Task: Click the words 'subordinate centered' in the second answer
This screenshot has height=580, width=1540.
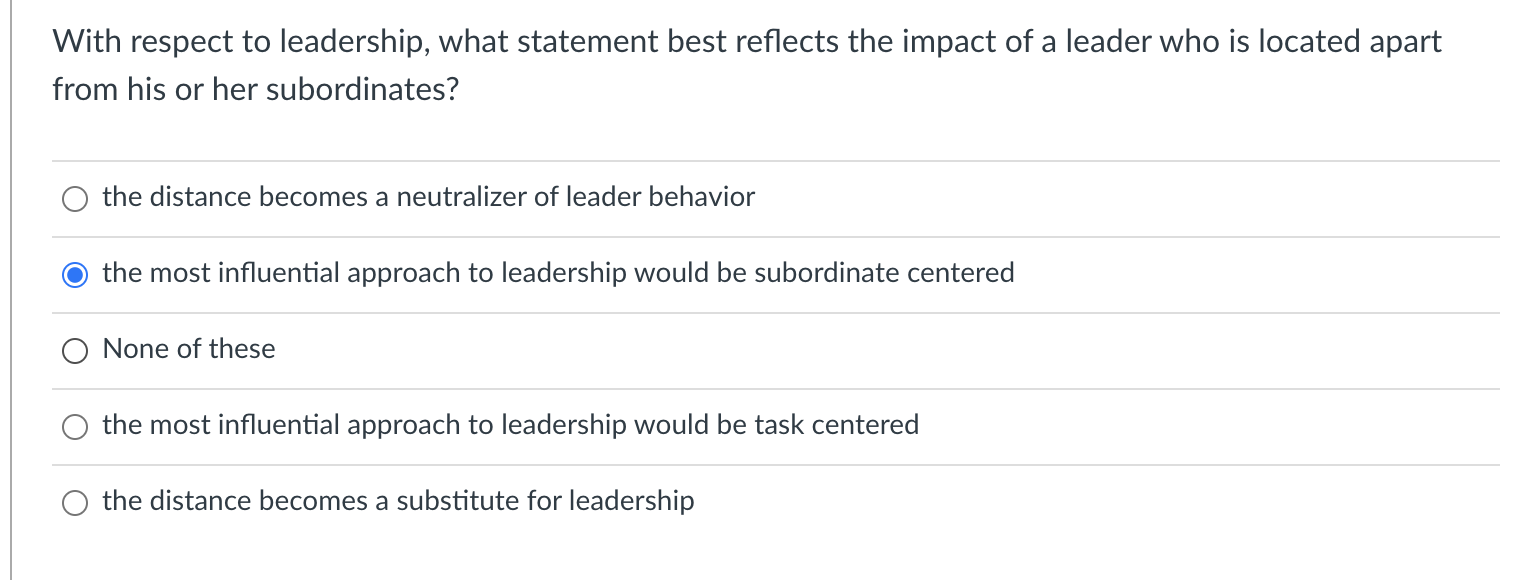Action: click(884, 273)
